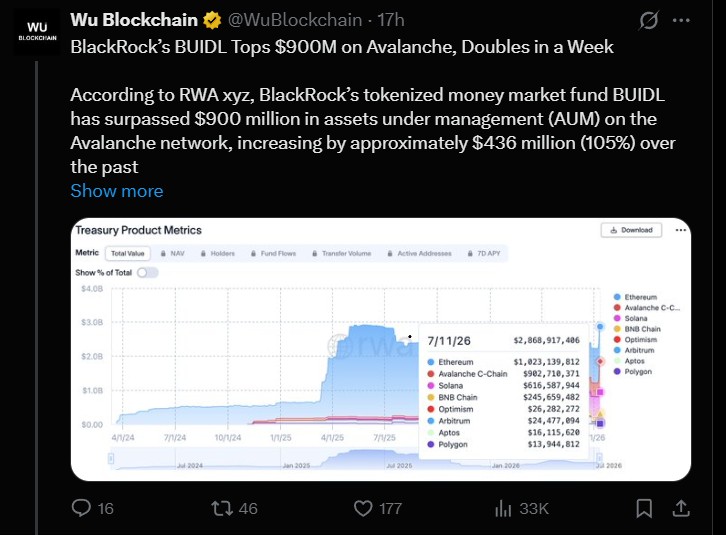Open Wu Blockchain profile avatar

[37, 31]
